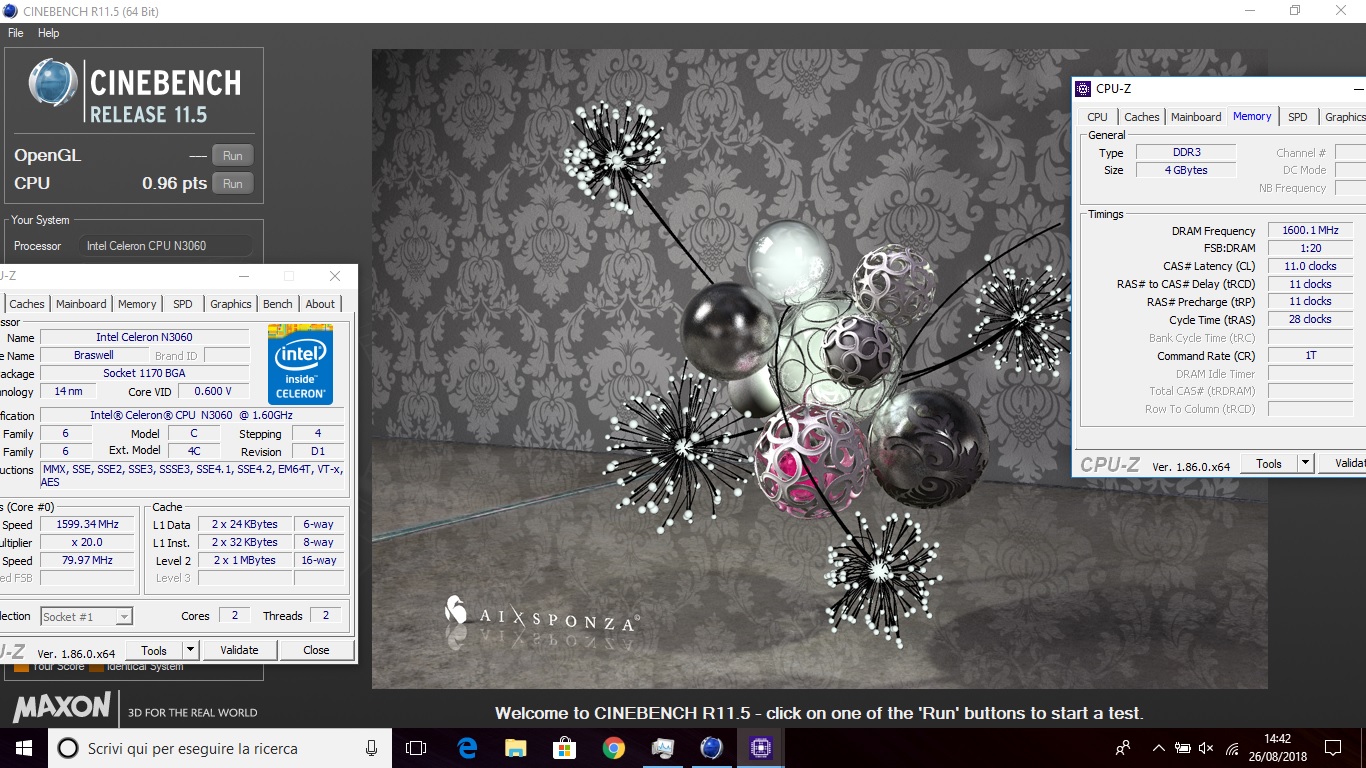Switch to Bench tab in left CPU-Z window
Viewport: 1366px width, 768px height.
click(x=278, y=304)
